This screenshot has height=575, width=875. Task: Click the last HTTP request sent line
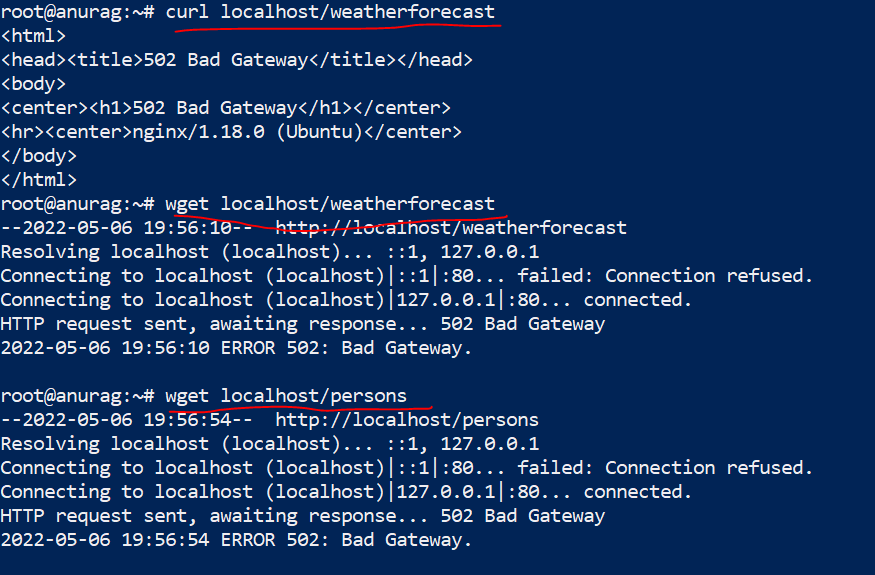coord(302,516)
